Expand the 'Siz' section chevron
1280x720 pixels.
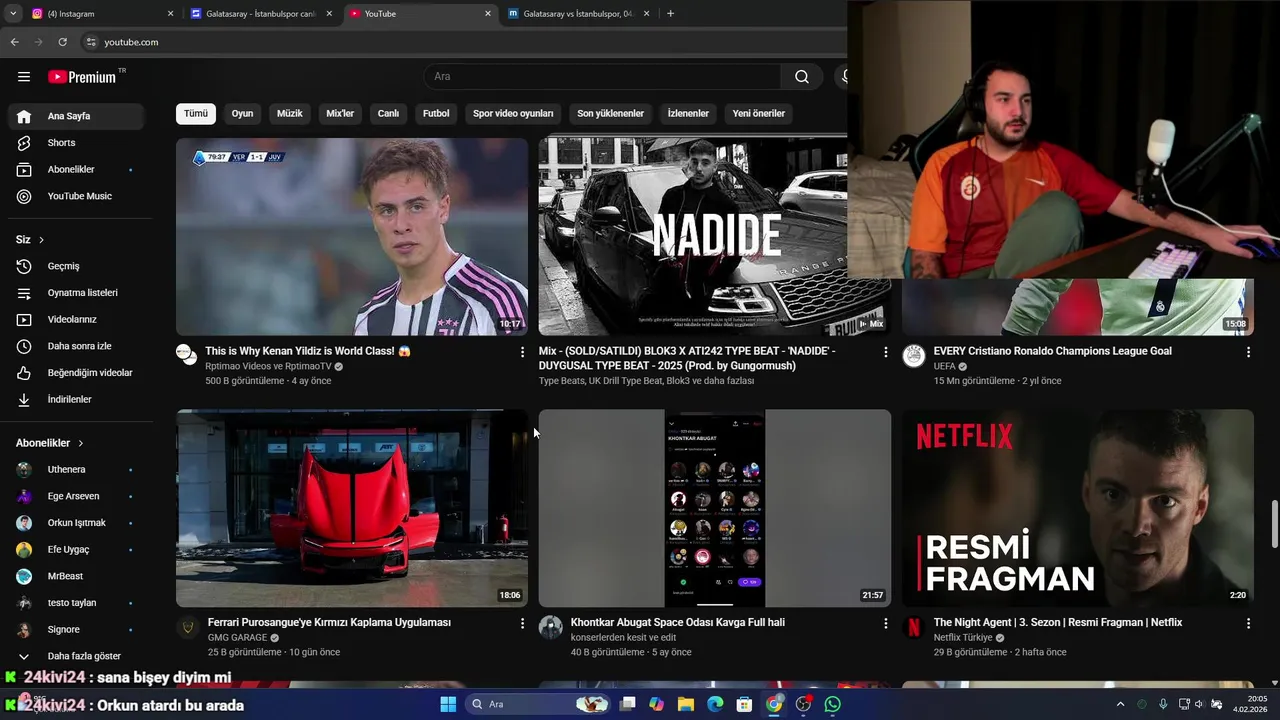pyautogui.click(x=41, y=240)
